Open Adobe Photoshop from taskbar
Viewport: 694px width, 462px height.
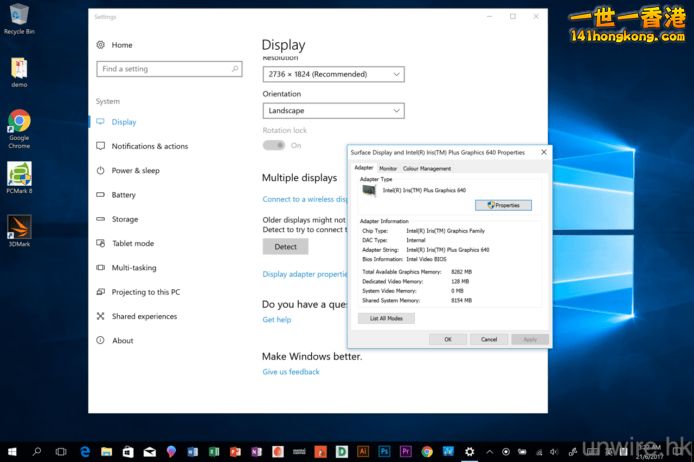(x=384, y=451)
